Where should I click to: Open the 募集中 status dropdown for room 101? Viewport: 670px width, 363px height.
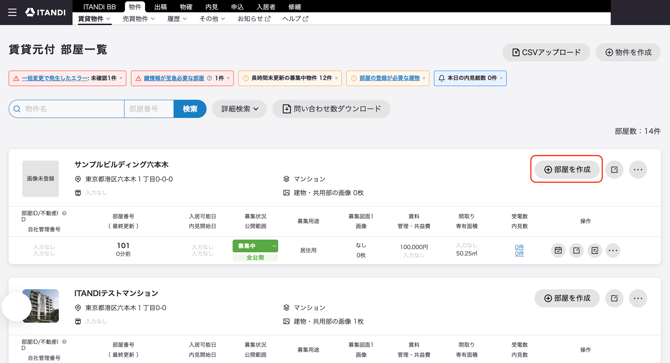pyautogui.click(x=255, y=246)
